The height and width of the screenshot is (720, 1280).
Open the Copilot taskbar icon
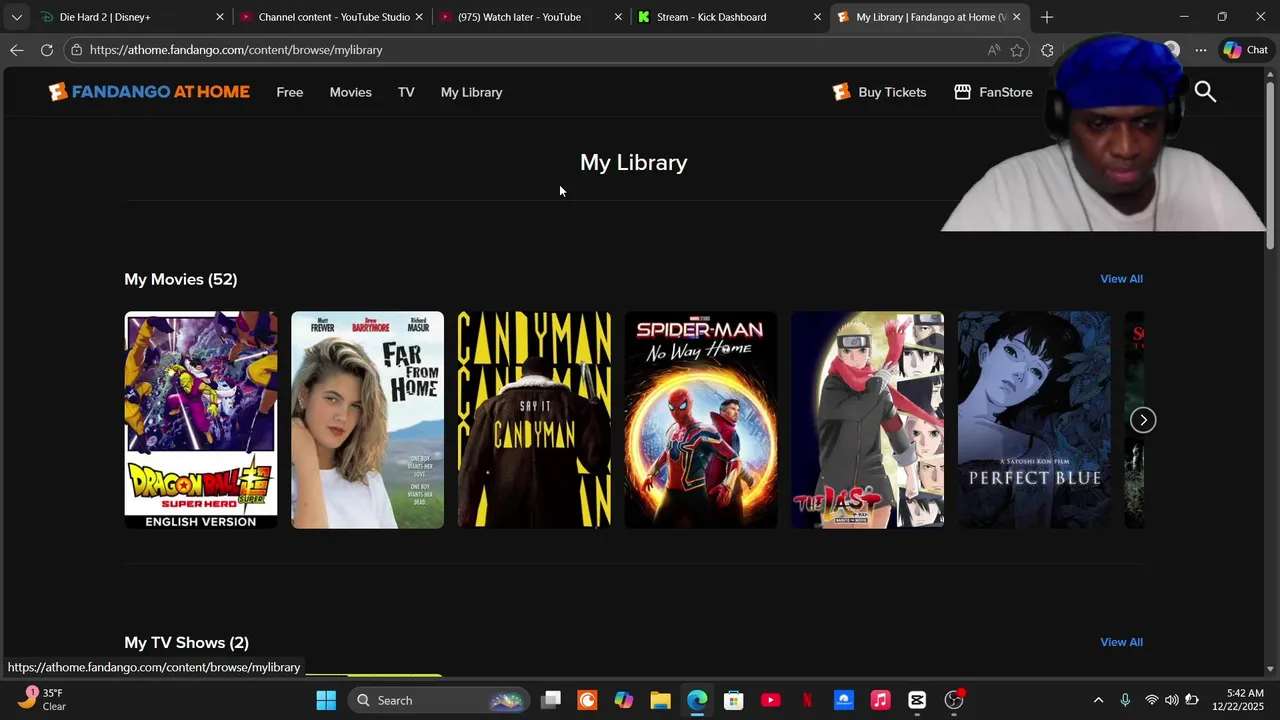pyautogui.click(x=624, y=700)
